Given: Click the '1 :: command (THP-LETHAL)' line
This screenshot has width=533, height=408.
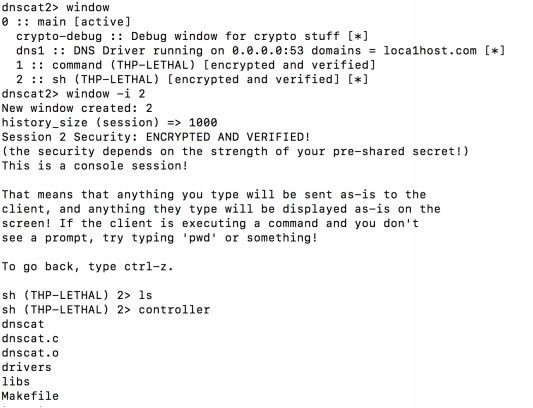Looking at the screenshot, I should click(x=196, y=65).
